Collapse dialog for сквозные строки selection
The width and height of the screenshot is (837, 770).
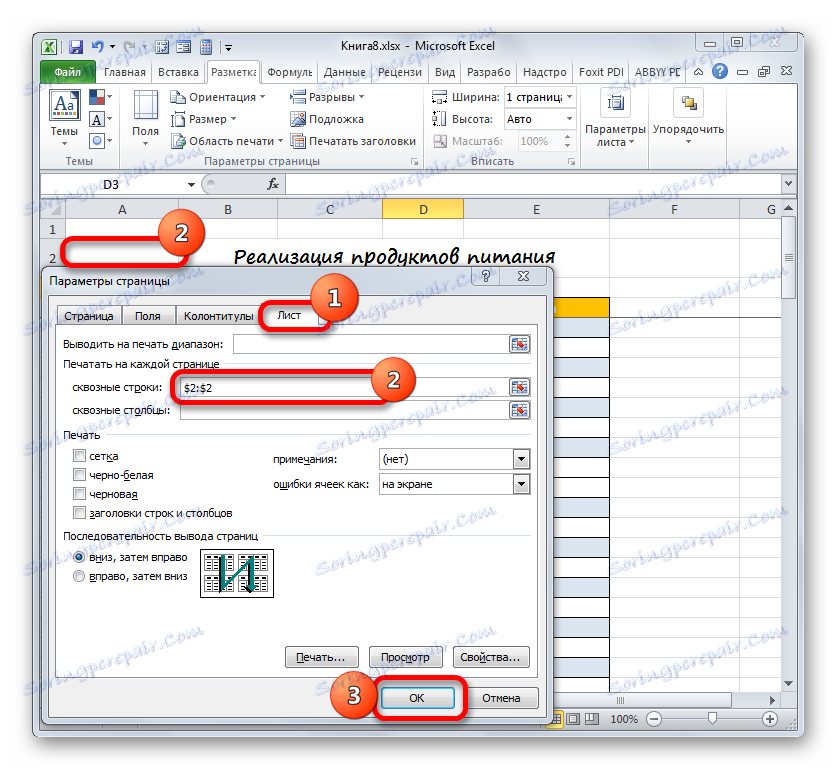[x=519, y=387]
